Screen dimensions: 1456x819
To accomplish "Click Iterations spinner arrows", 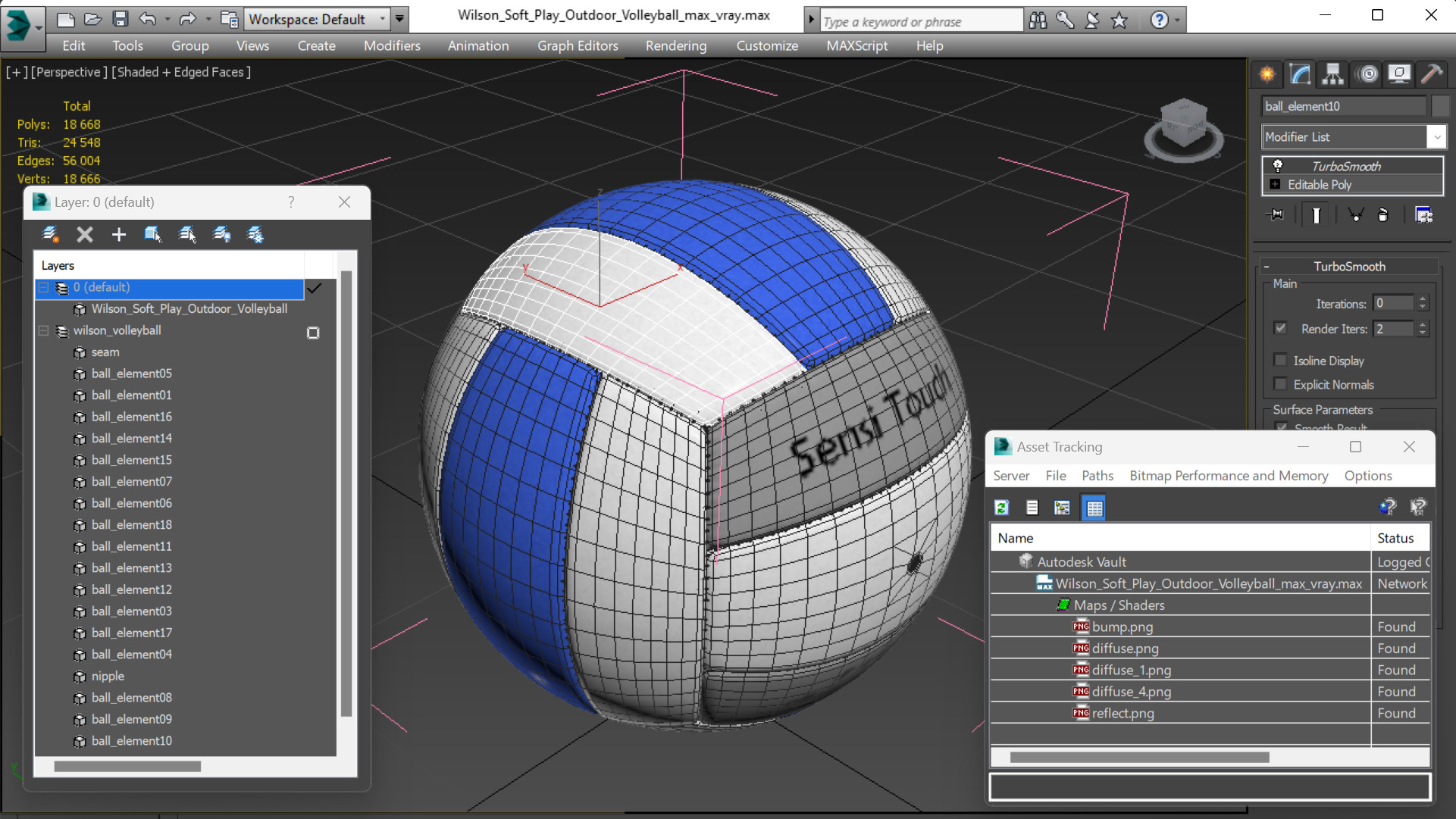I will pyautogui.click(x=1423, y=303).
